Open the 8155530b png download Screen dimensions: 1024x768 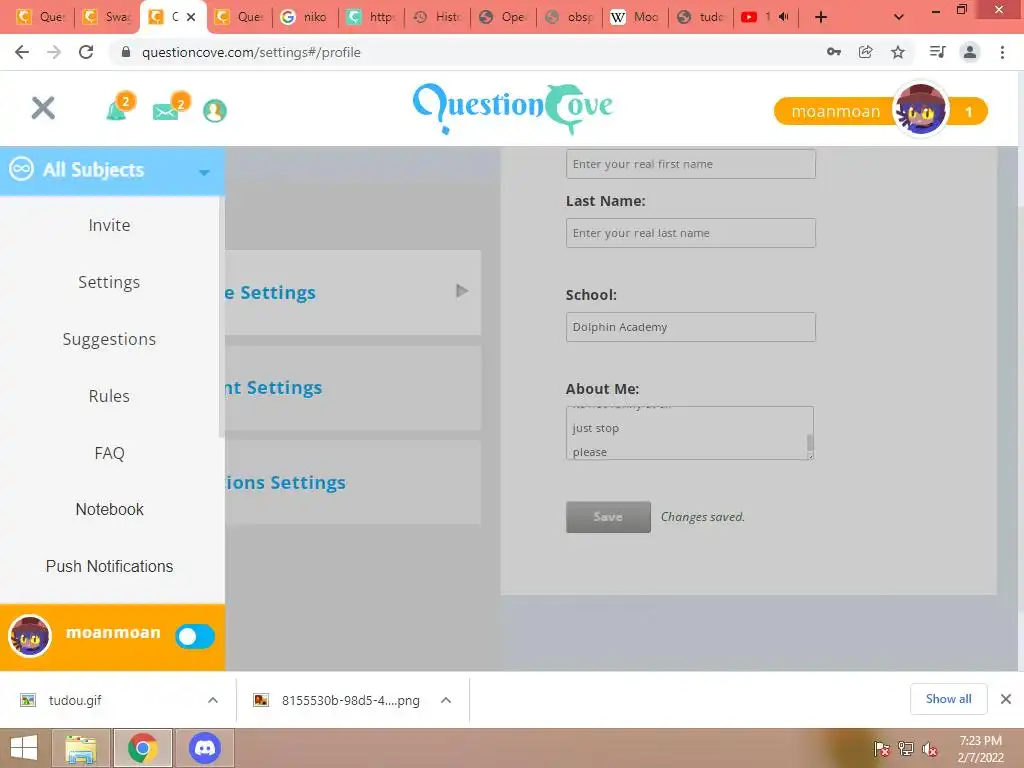pos(350,700)
